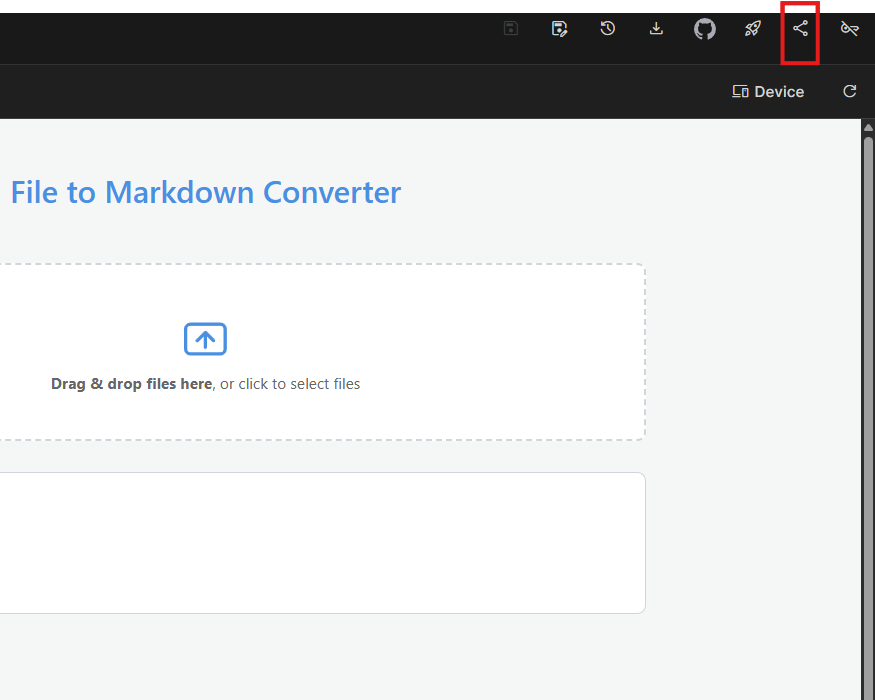Image resolution: width=875 pixels, height=700 pixels.
Task: Click the blue upload arrow icon
Action: [205, 340]
